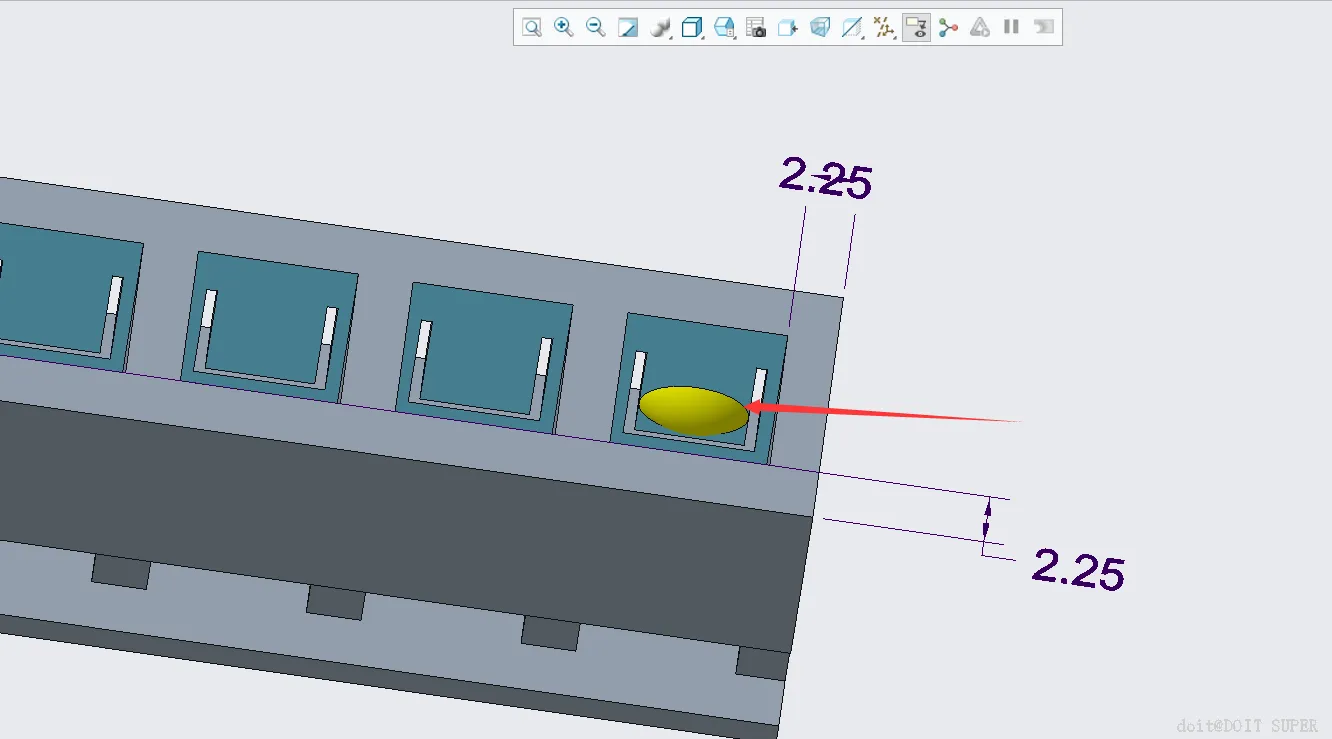
Task: Click the Pause simulation icon
Action: point(1012,28)
